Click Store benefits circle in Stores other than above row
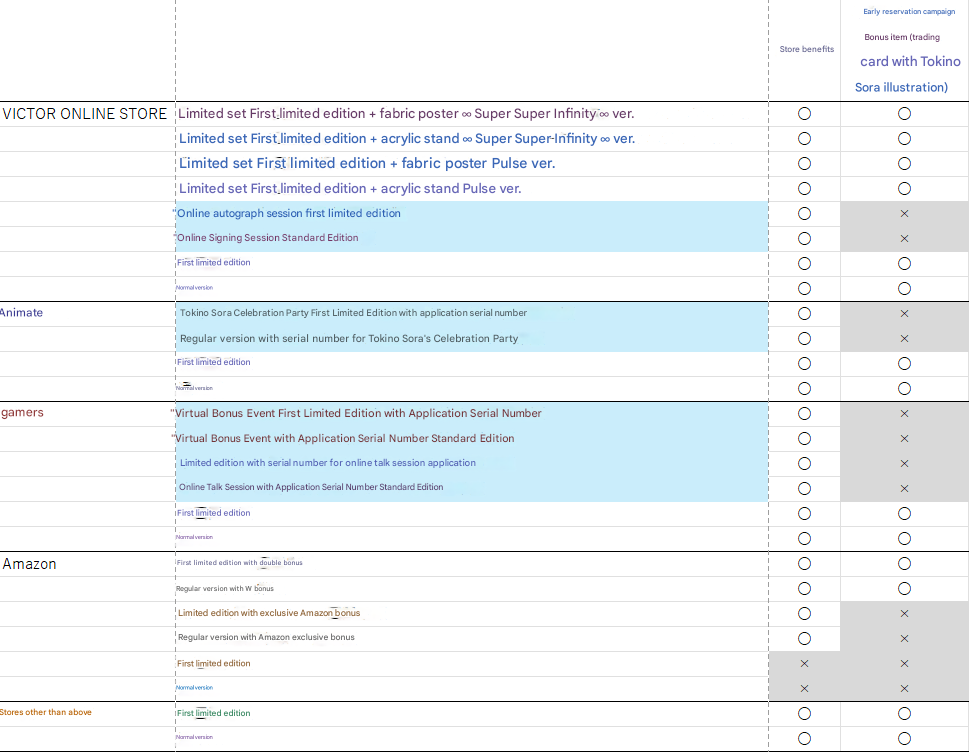The width and height of the screenshot is (969, 752). (x=804, y=714)
